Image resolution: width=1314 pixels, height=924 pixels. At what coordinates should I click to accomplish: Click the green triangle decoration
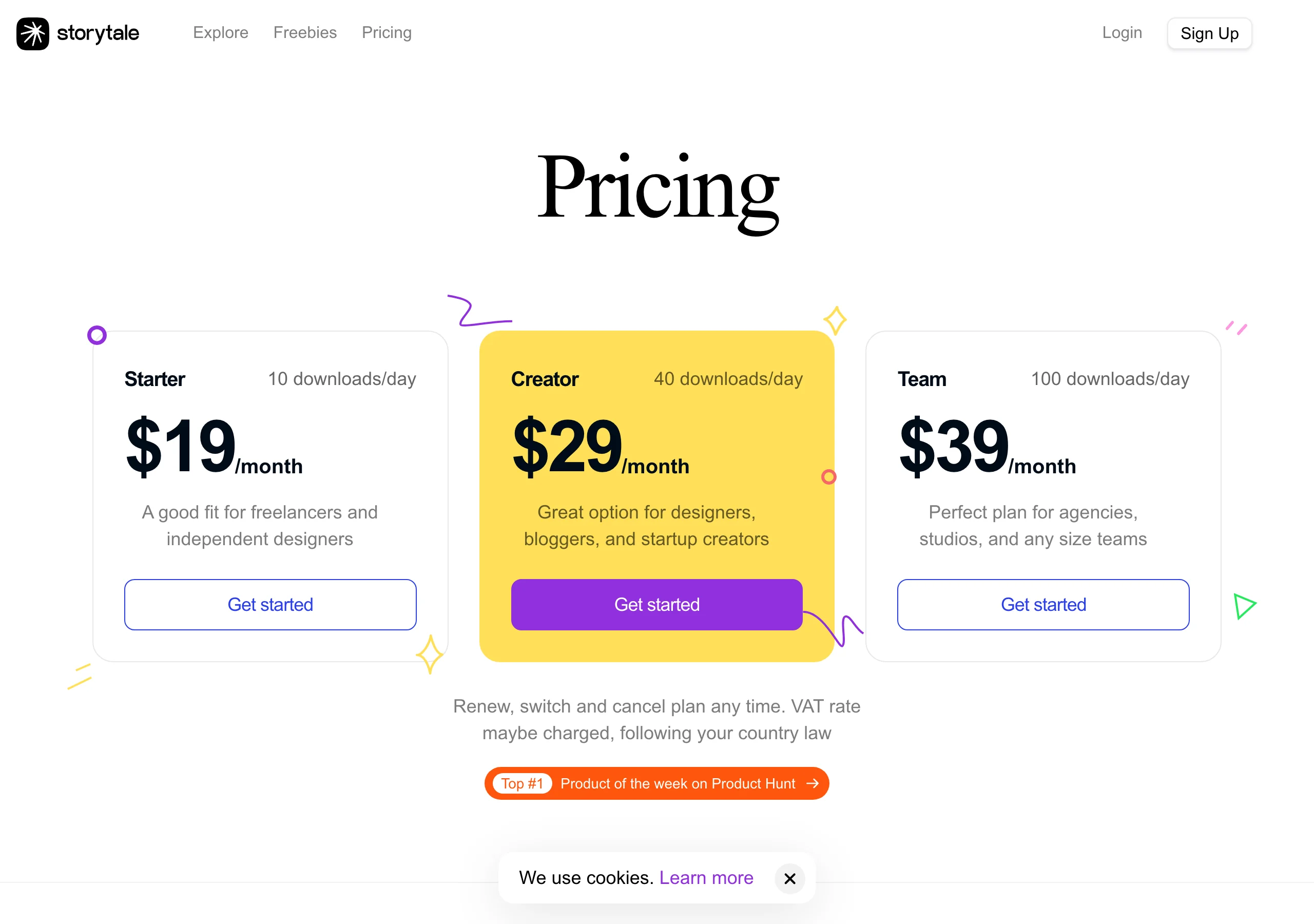pyautogui.click(x=1244, y=606)
